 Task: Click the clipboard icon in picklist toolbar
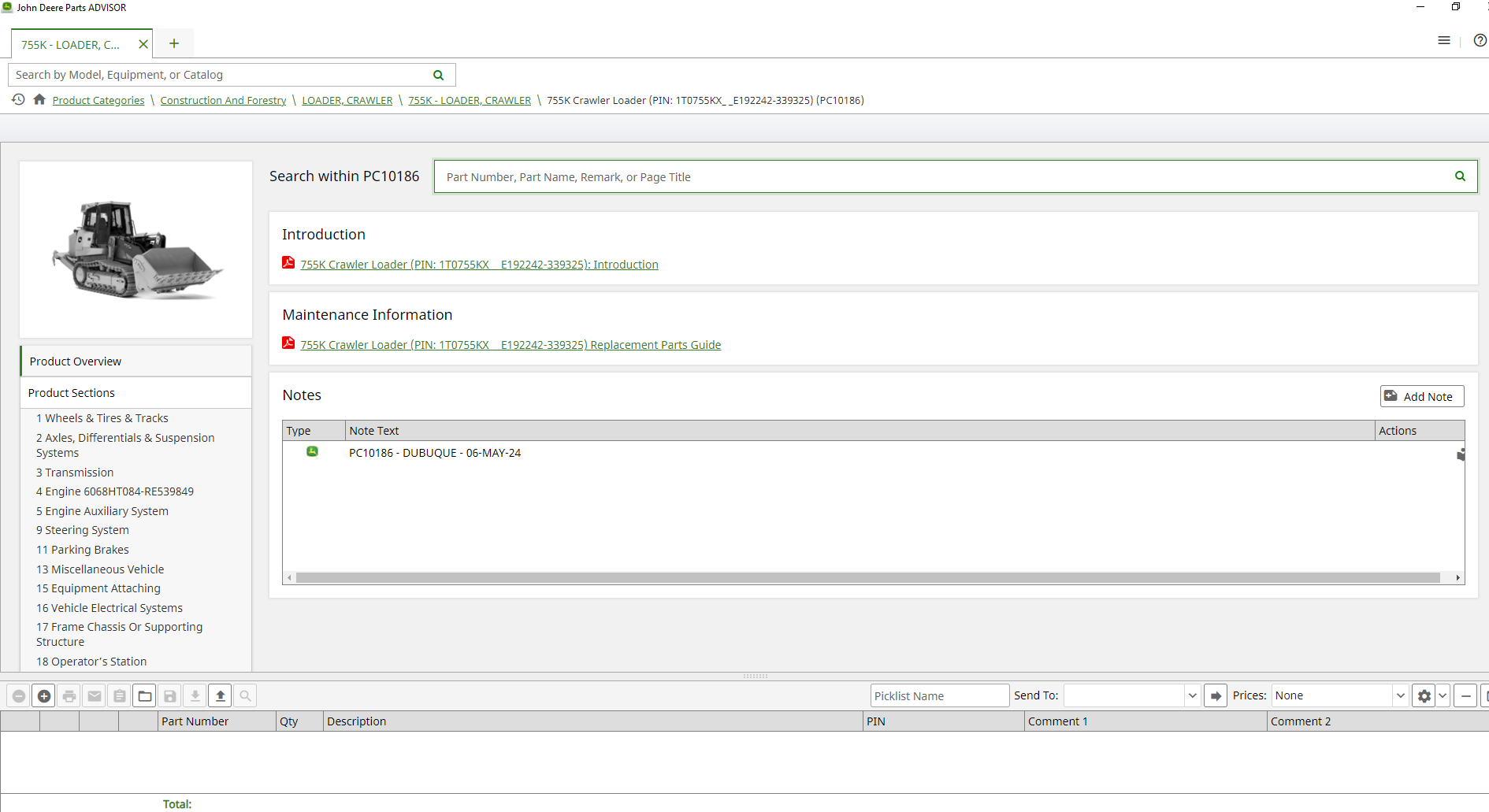click(120, 696)
